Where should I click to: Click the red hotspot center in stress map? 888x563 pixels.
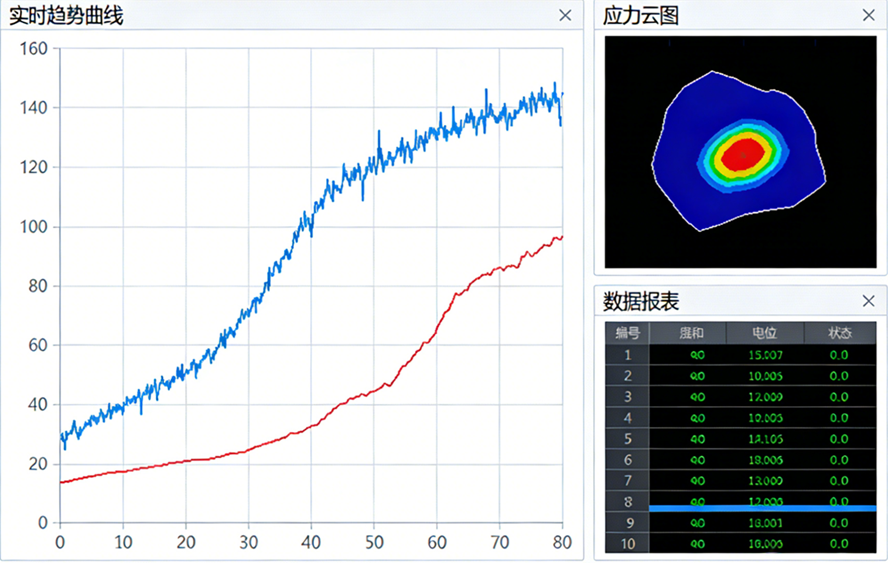[x=742, y=154]
